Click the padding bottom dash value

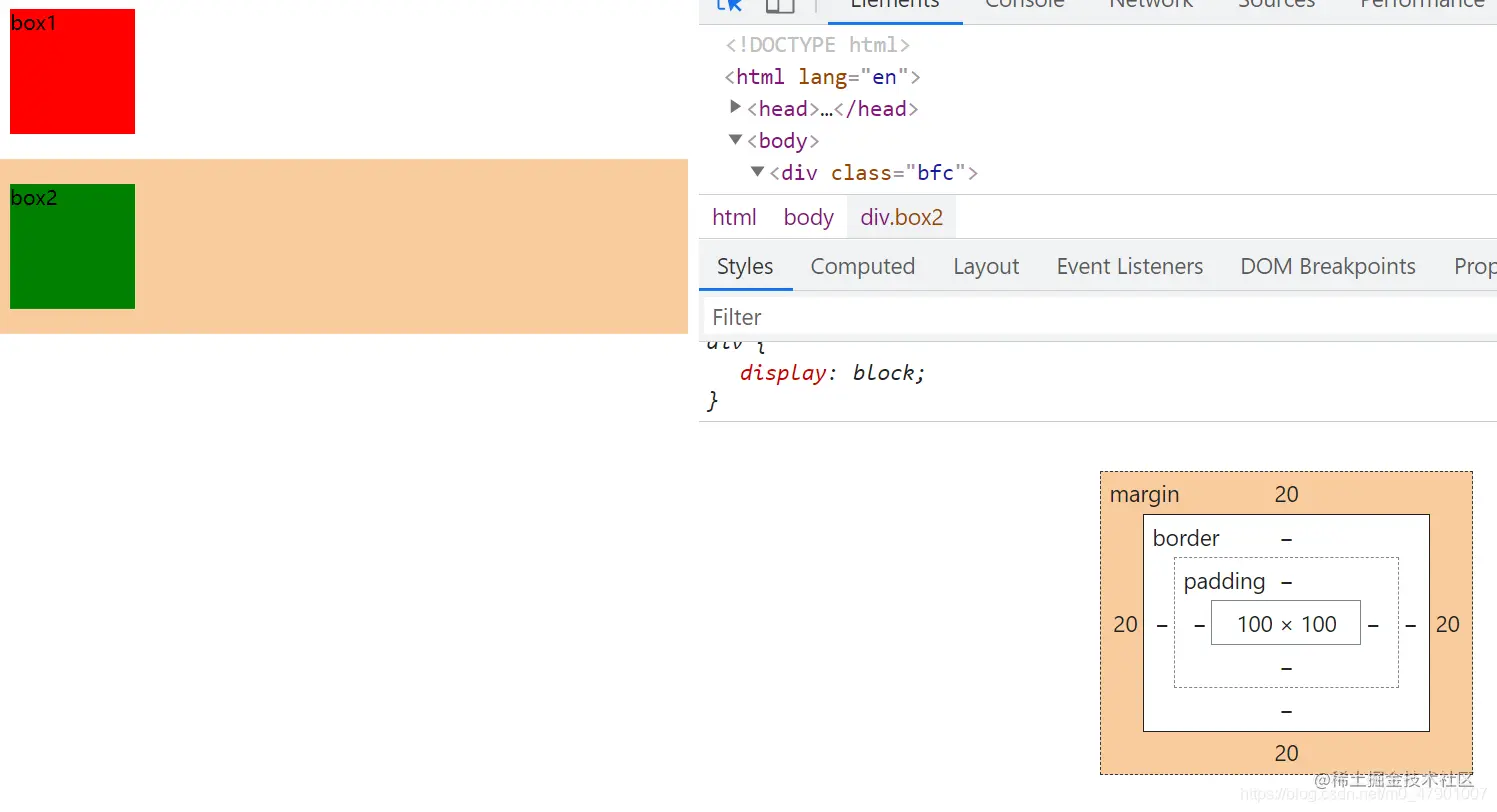pyautogui.click(x=1287, y=667)
